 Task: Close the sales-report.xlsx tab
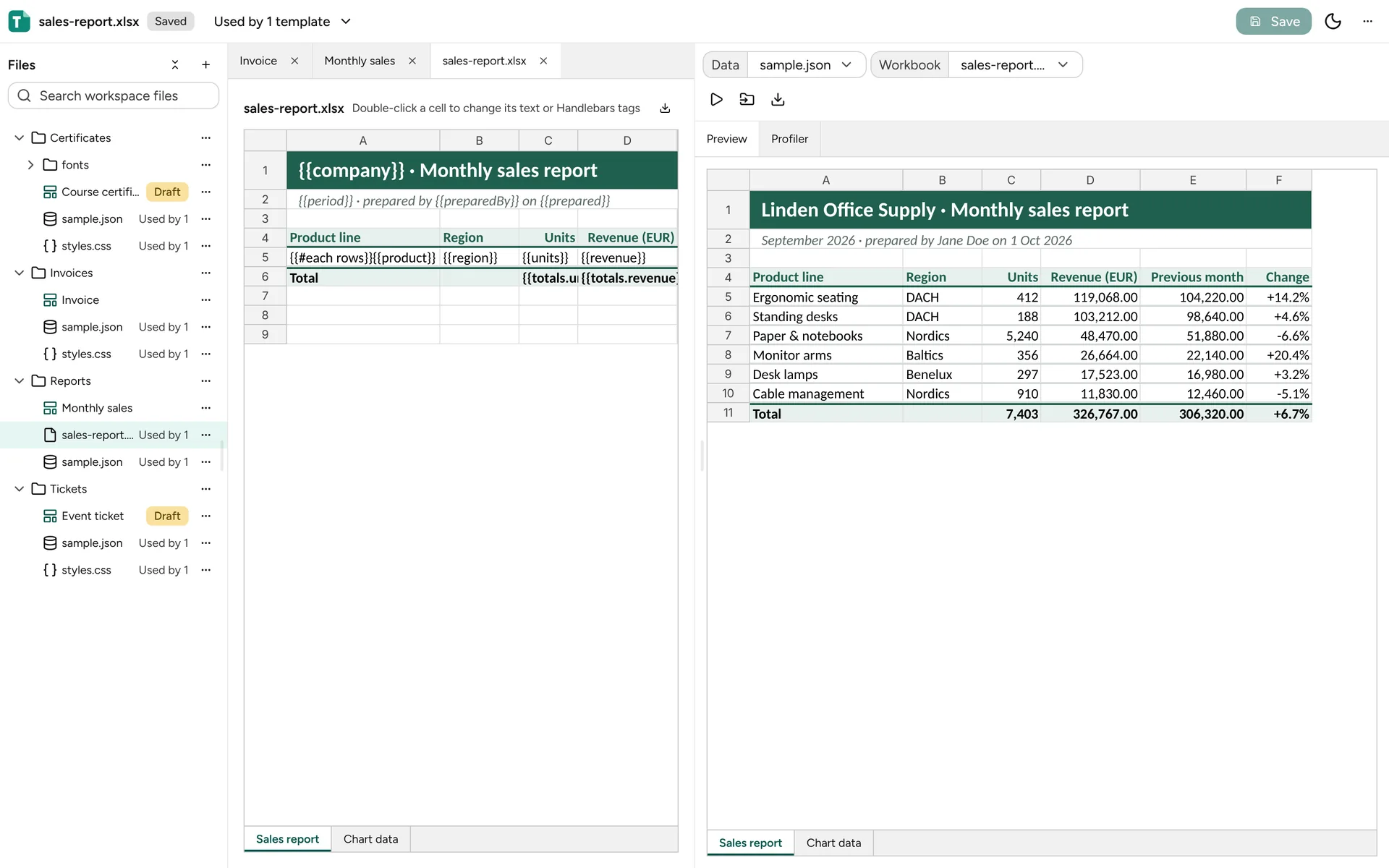point(543,61)
